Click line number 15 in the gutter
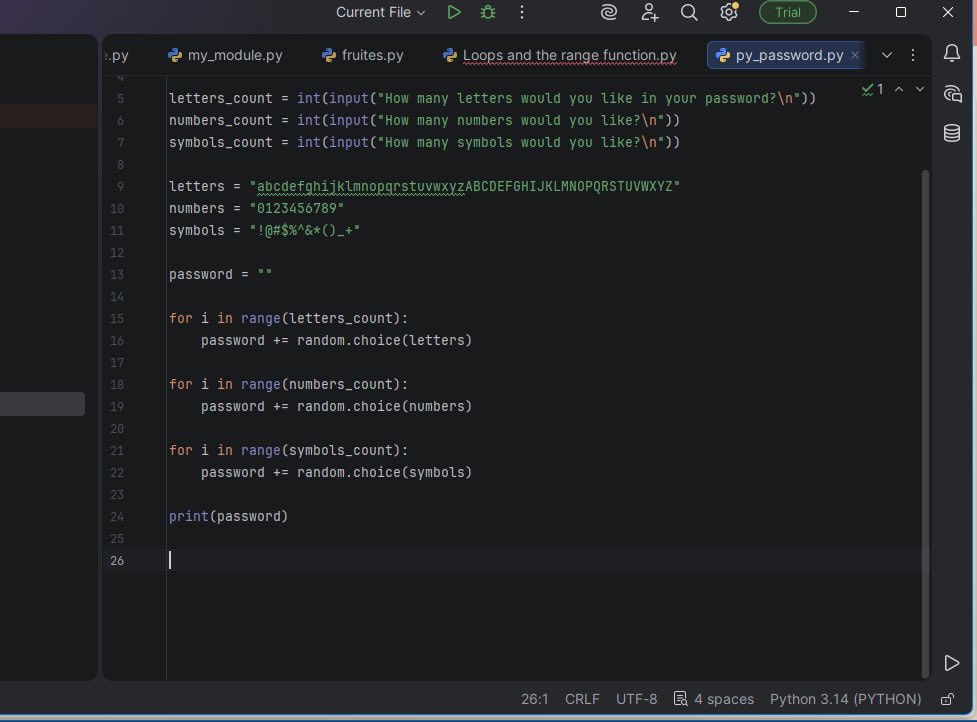 (117, 318)
